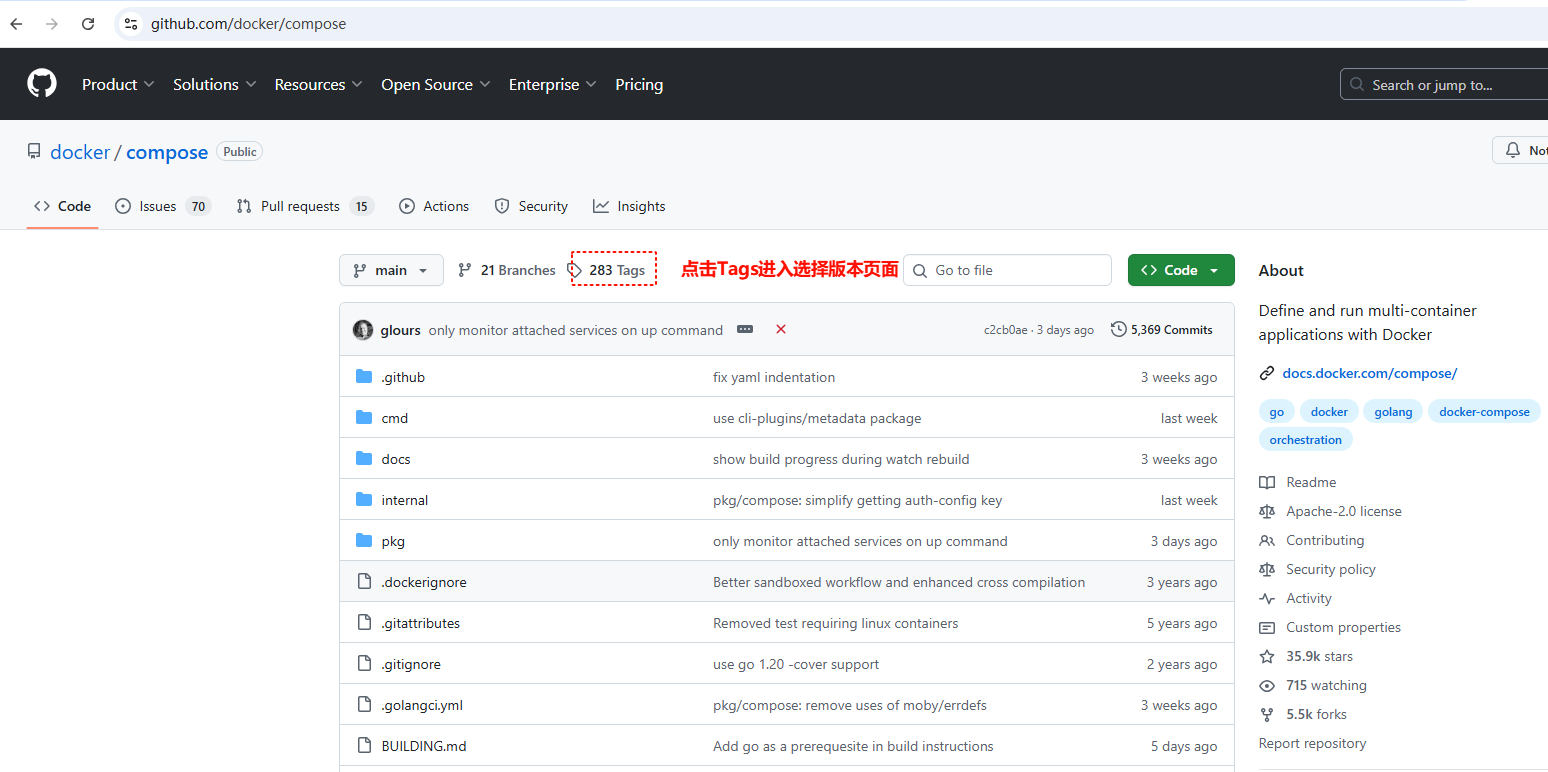Click the cmd folder icon

[x=364, y=418]
